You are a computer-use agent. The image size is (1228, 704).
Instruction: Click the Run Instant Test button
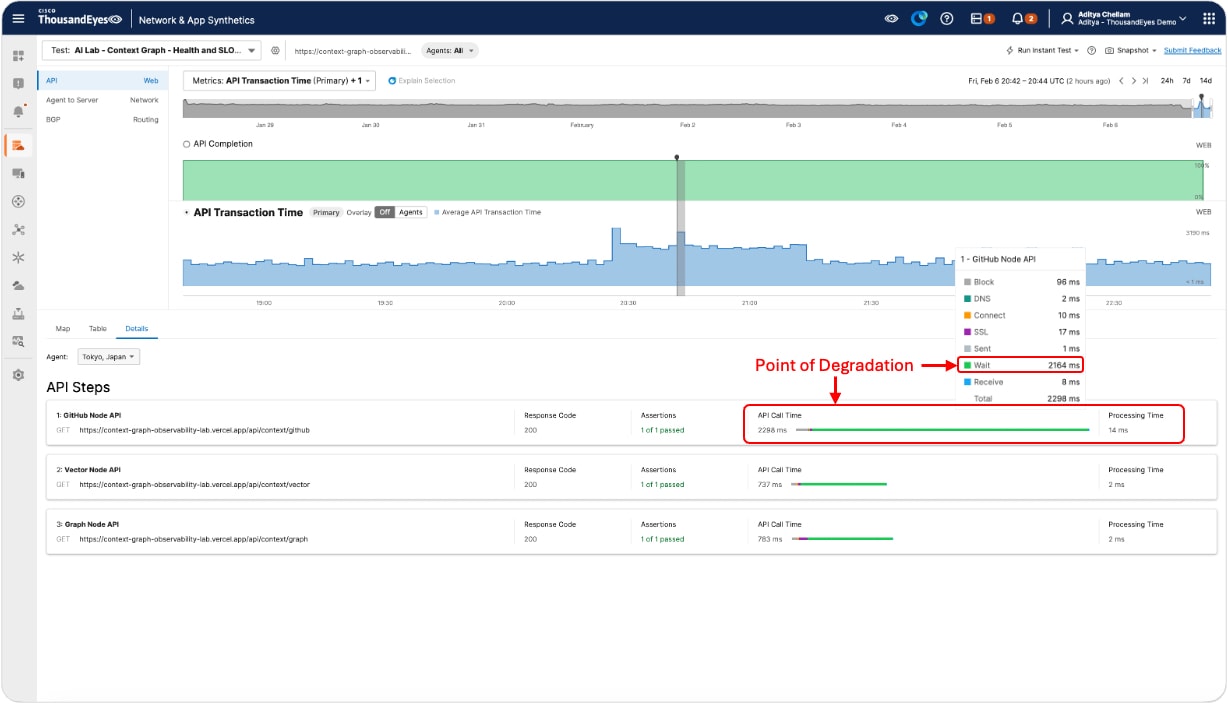coord(1042,50)
